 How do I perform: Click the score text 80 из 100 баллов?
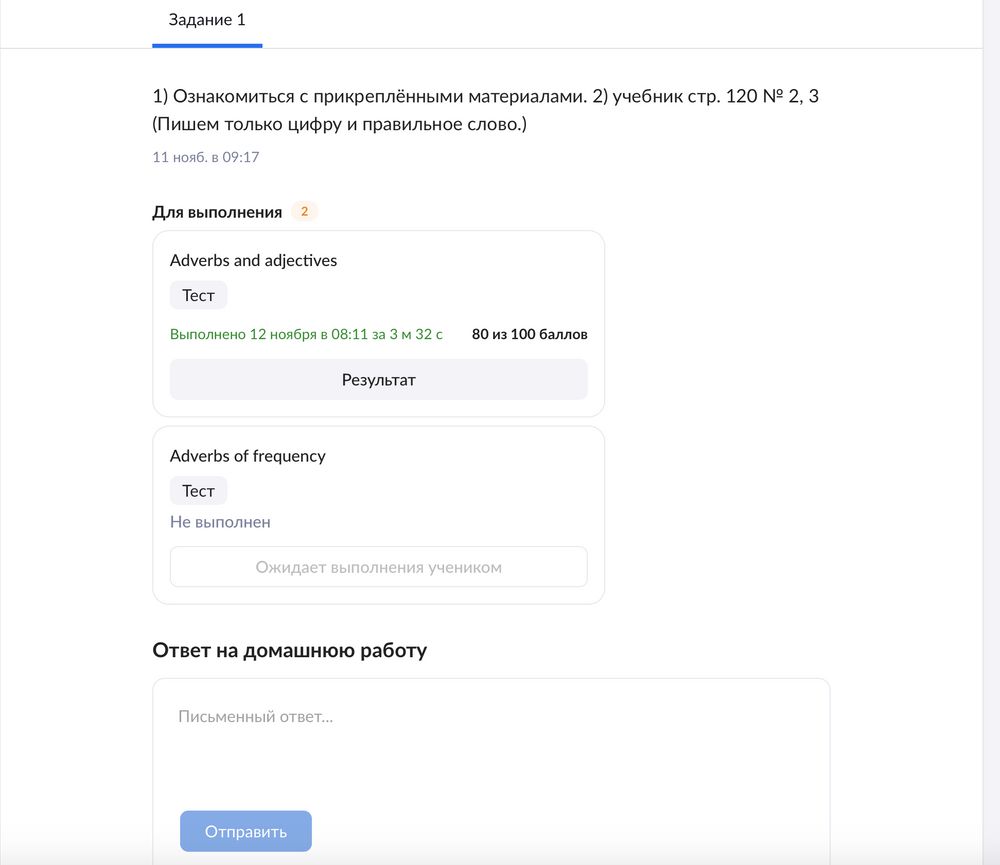(x=529, y=334)
